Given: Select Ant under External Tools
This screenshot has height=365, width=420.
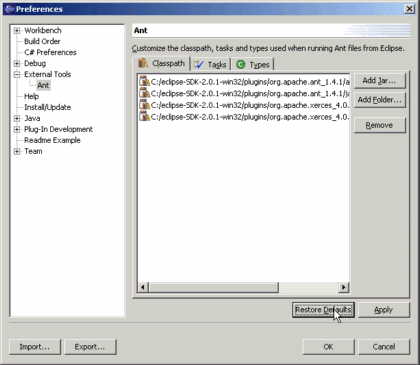Looking at the screenshot, I should (x=43, y=85).
